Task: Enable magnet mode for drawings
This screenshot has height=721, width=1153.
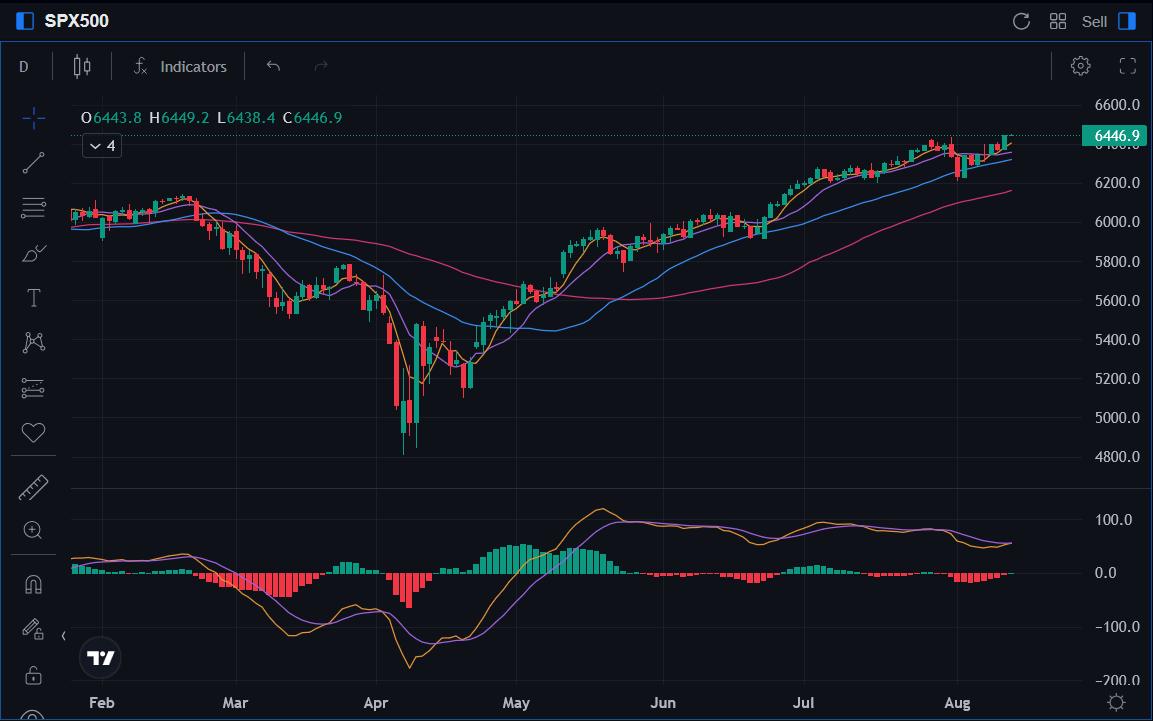Action: pos(33,585)
